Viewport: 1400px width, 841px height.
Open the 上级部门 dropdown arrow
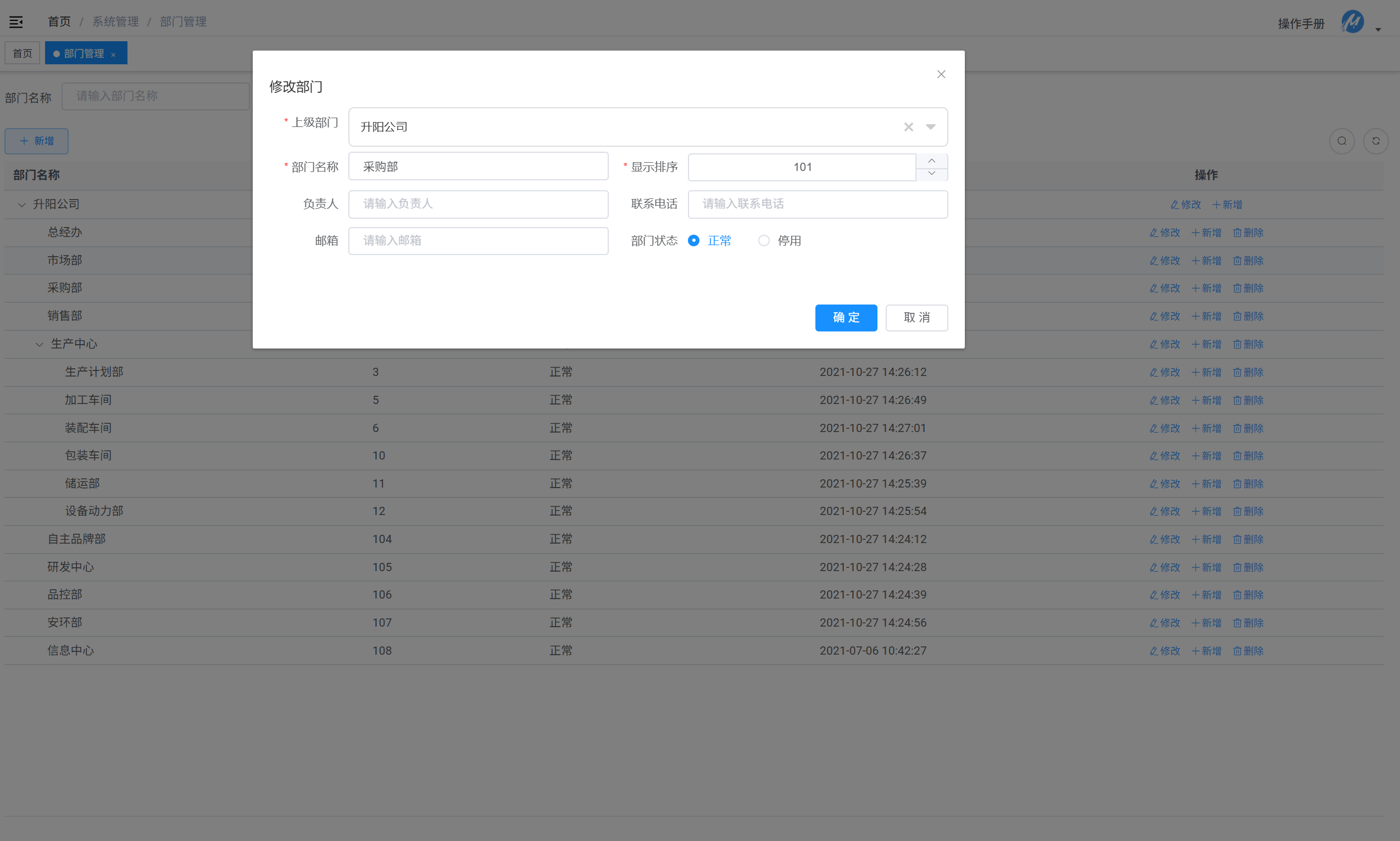931,127
